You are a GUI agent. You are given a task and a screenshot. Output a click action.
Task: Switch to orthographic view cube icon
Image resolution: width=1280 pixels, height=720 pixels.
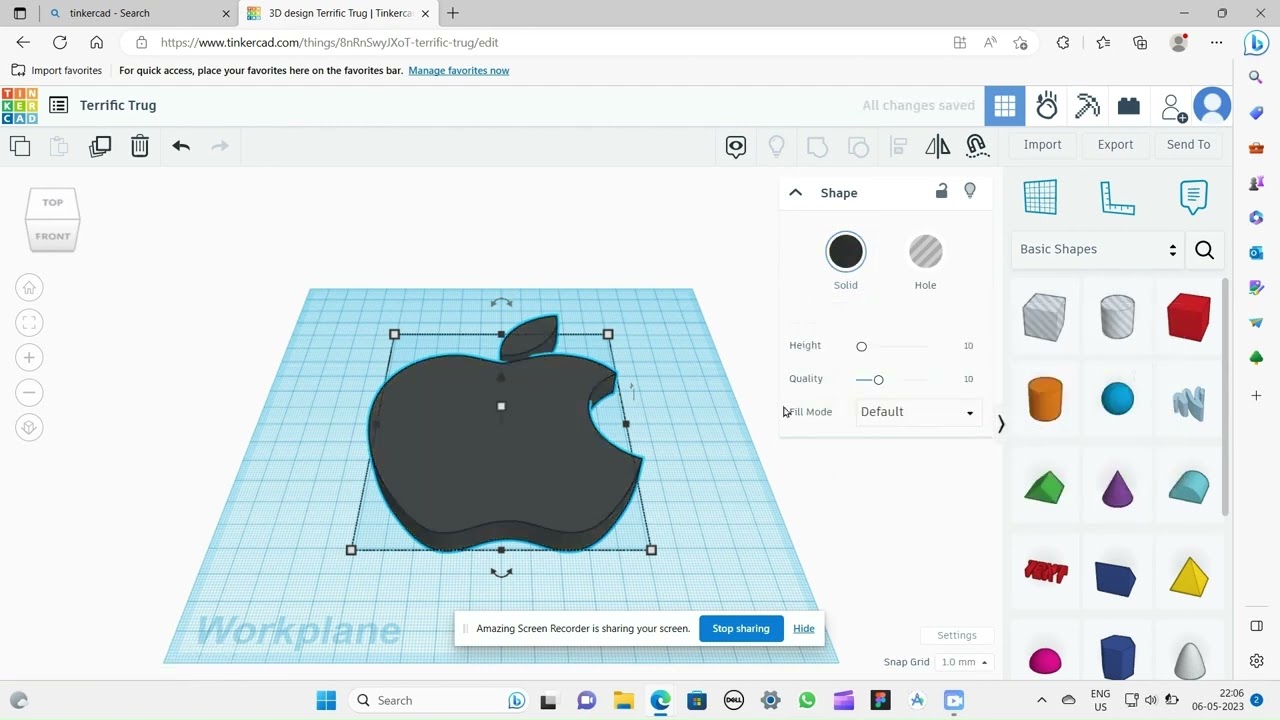pos(29,428)
